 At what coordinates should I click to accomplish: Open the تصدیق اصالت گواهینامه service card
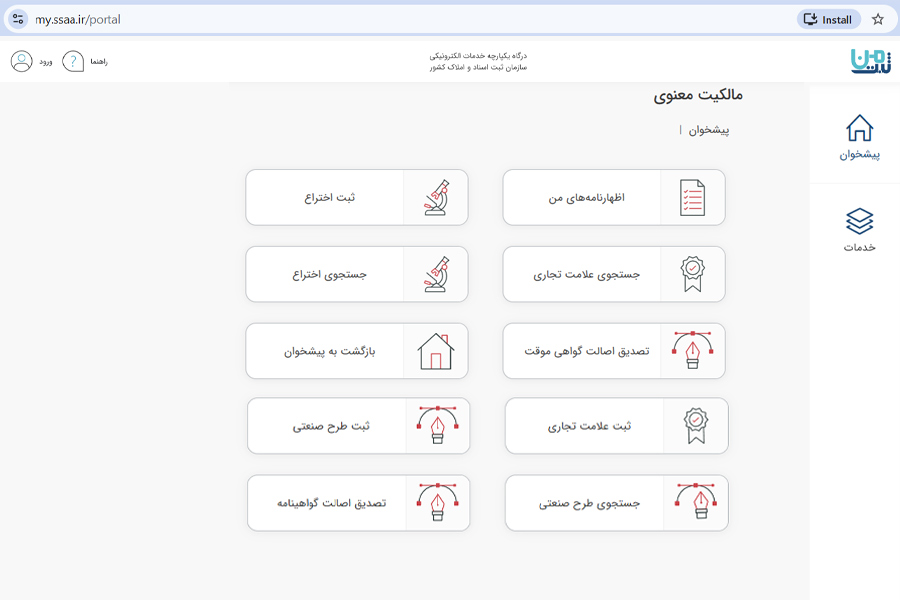358,503
